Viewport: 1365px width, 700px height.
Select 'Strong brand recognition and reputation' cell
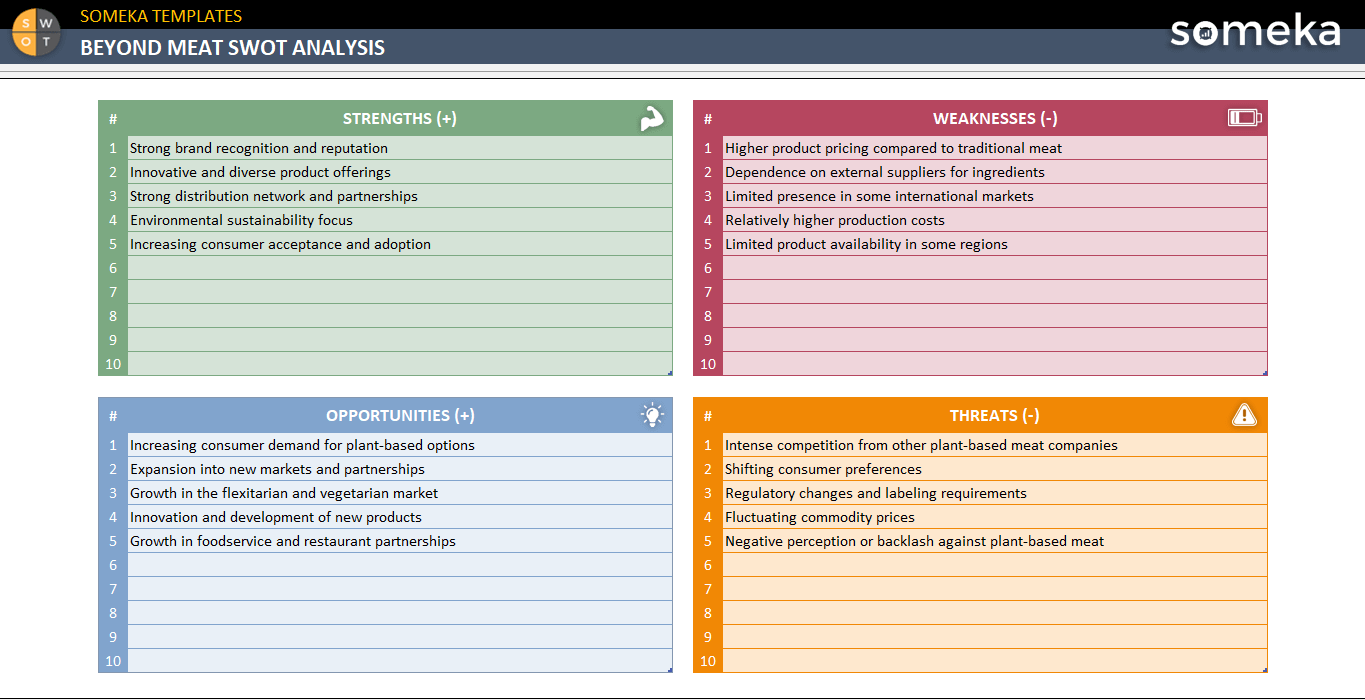400,148
